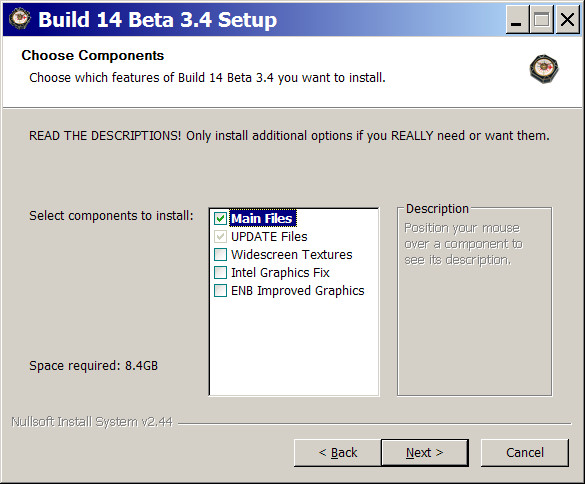Viewport: 585px width, 484px height.
Task: Uncheck the Main Files checkbox
Action: [220, 218]
